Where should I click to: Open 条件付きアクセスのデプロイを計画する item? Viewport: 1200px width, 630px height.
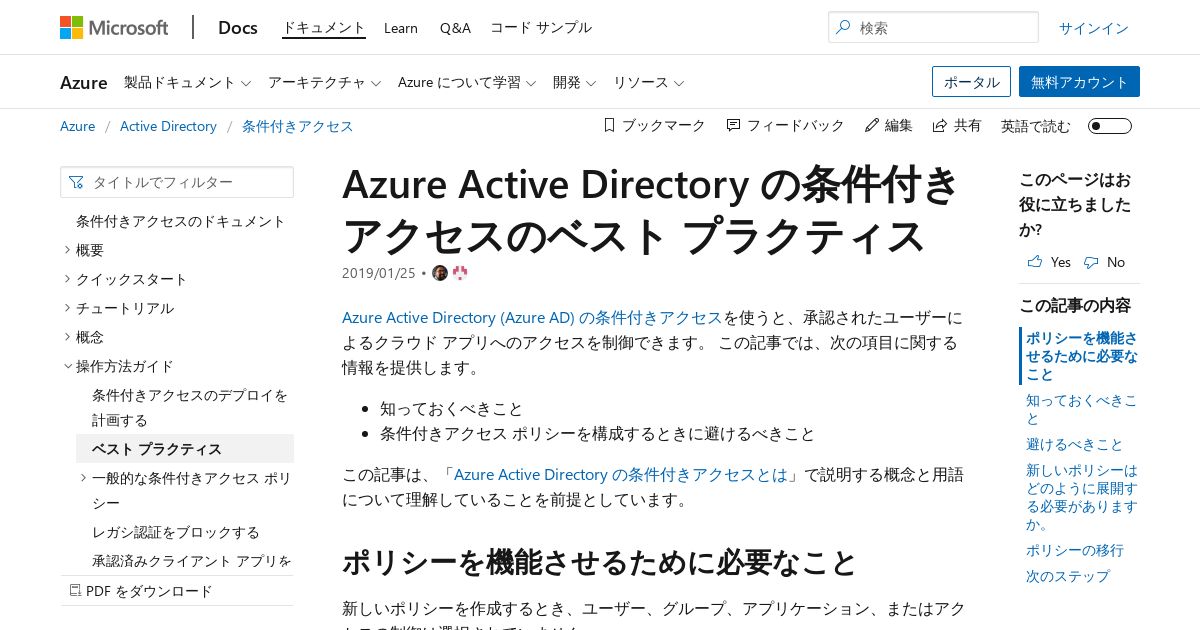[x=190, y=407]
